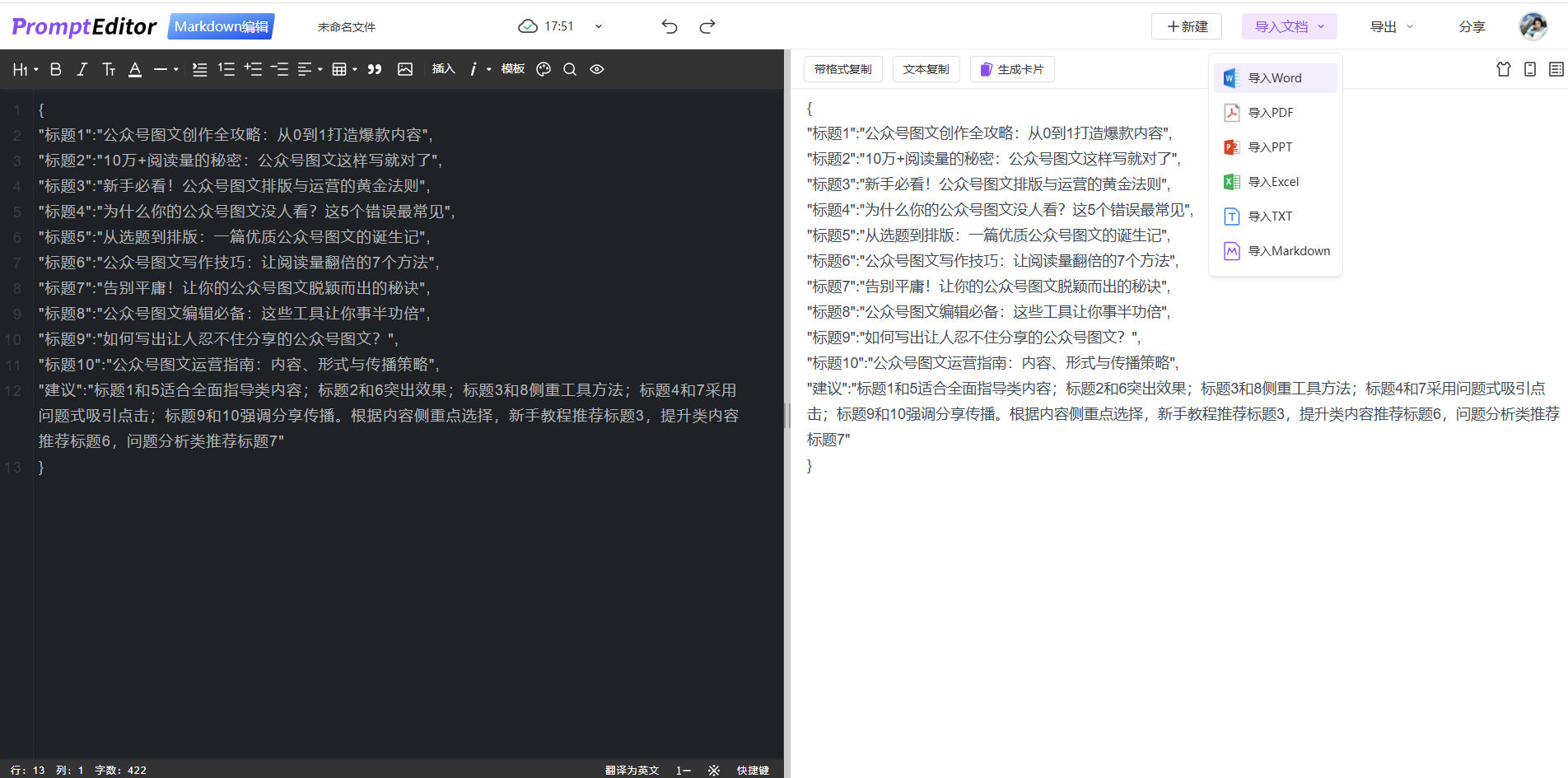Toggle the outline panel icon
1568x778 pixels.
pos(1557,69)
